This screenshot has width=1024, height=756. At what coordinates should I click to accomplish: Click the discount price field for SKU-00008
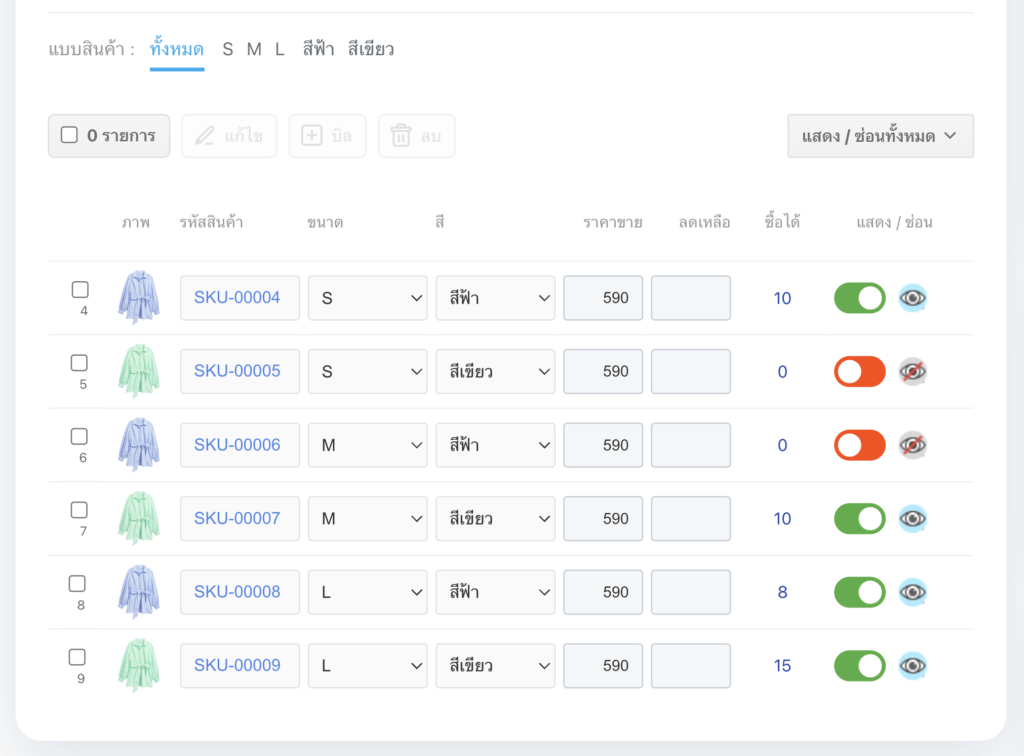pos(690,592)
